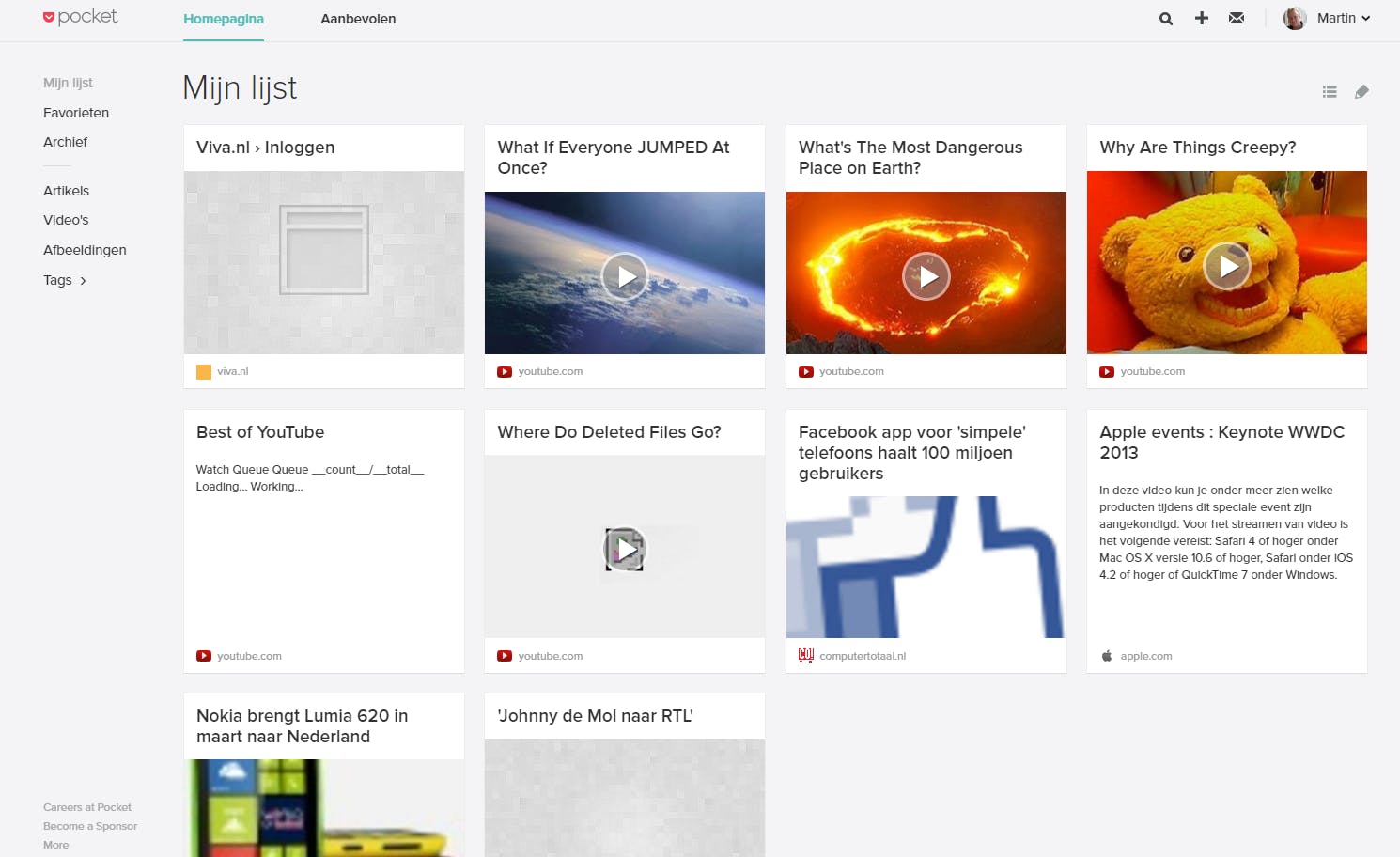Click 'computertotaal.nl' source text

(x=863, y=656)
